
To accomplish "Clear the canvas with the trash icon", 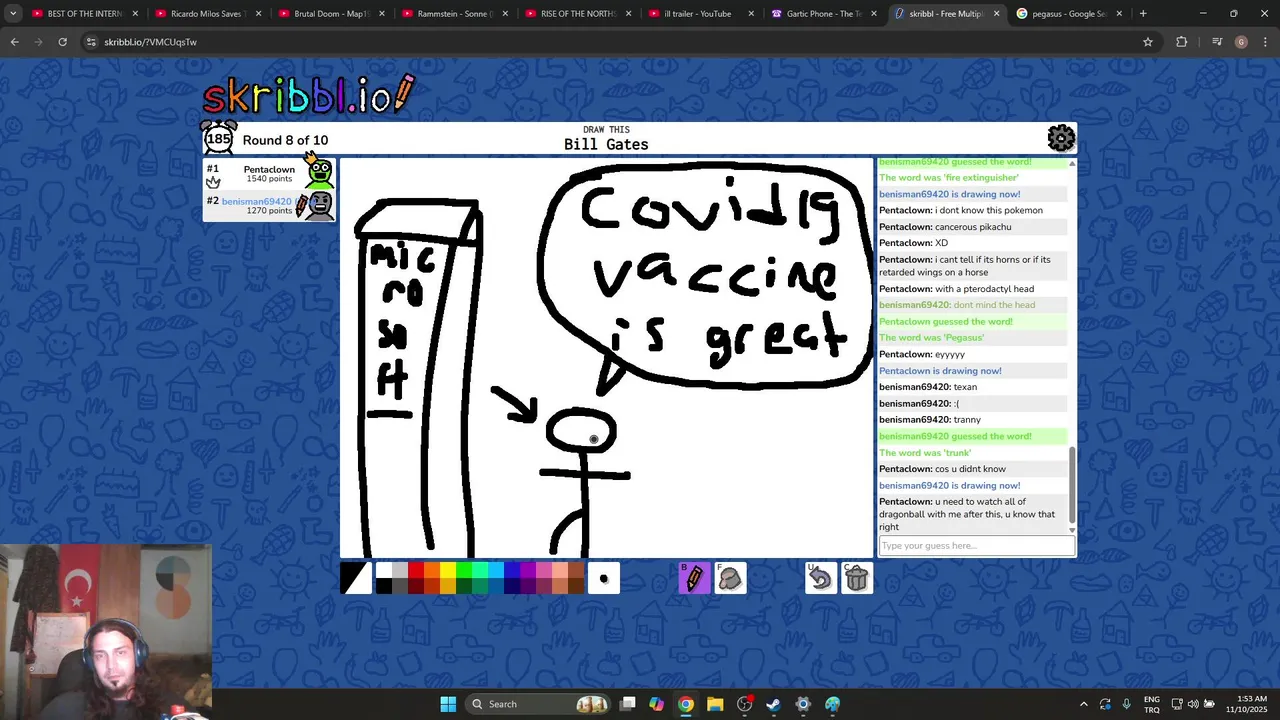I will pyautogui.click(x=856, y=578).
